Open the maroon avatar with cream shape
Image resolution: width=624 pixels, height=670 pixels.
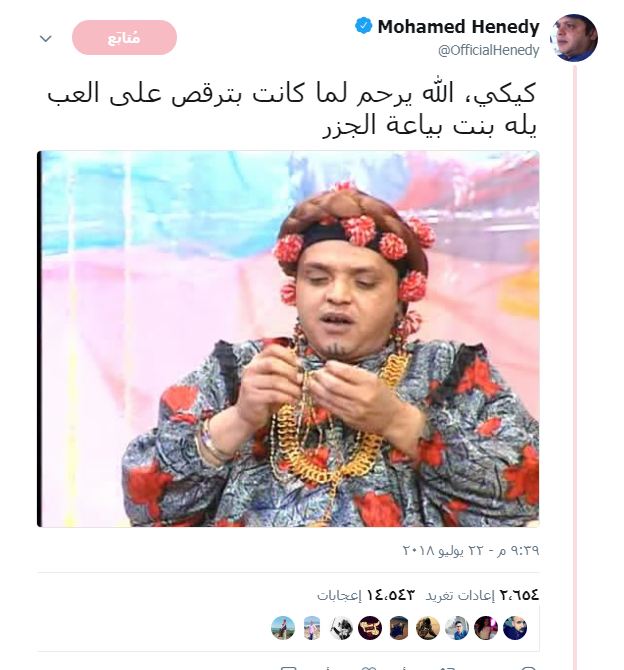[x=370, y=628]
